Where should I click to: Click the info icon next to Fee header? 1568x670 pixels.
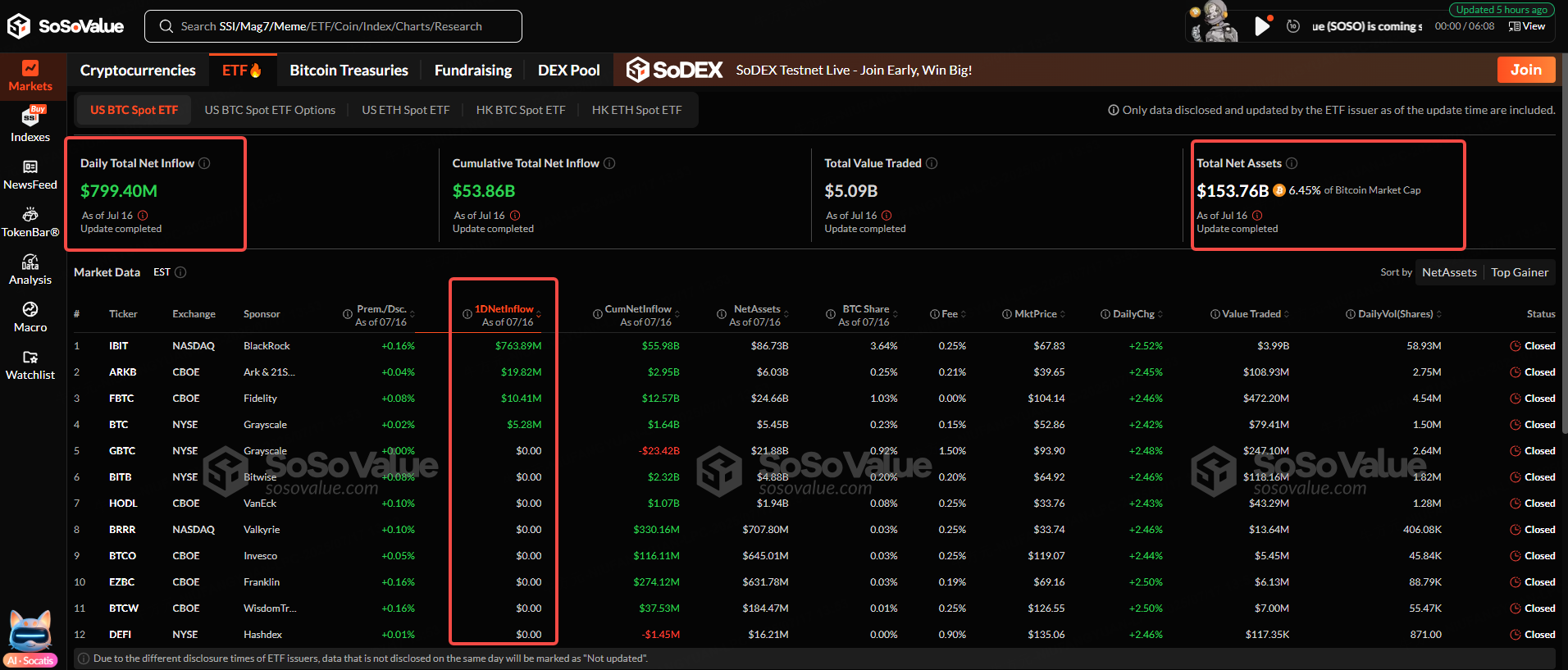pyautogui.click(x=935, y=314)
